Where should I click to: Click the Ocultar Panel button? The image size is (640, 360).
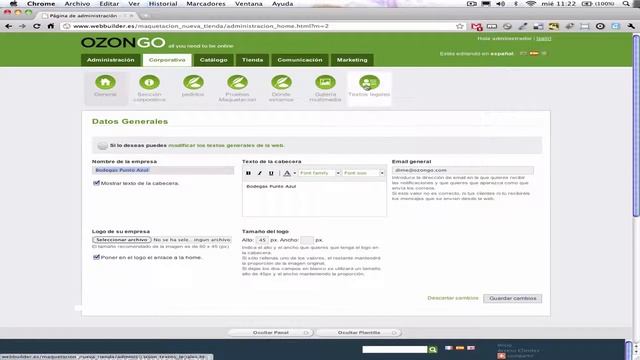coord(271,333)
